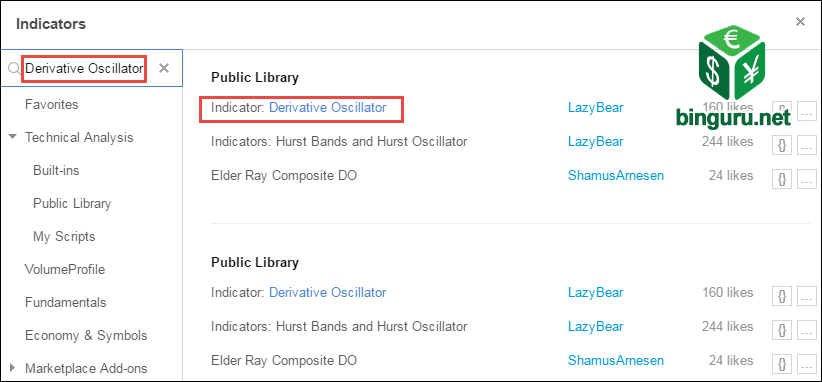View source of the top Hurst Bands script
Viewport: 822px width, 382px height.
click(782, 145)
